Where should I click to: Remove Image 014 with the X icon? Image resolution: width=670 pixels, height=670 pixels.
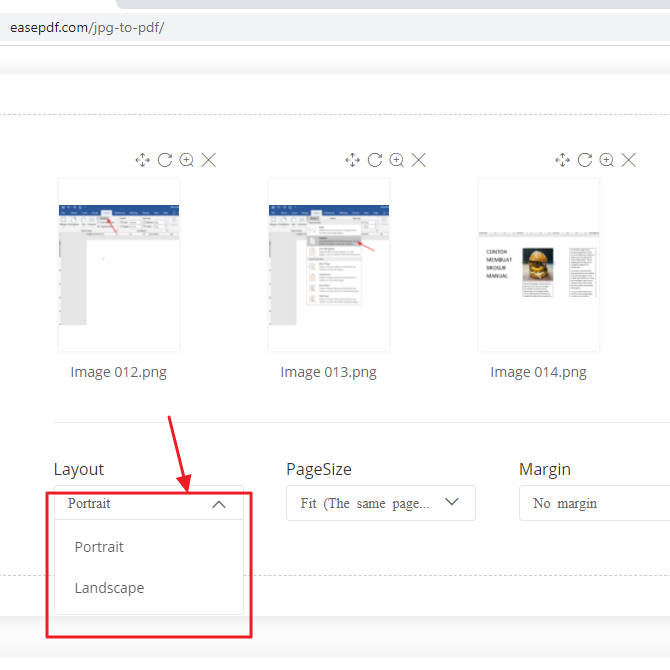(x=629, y=160)
